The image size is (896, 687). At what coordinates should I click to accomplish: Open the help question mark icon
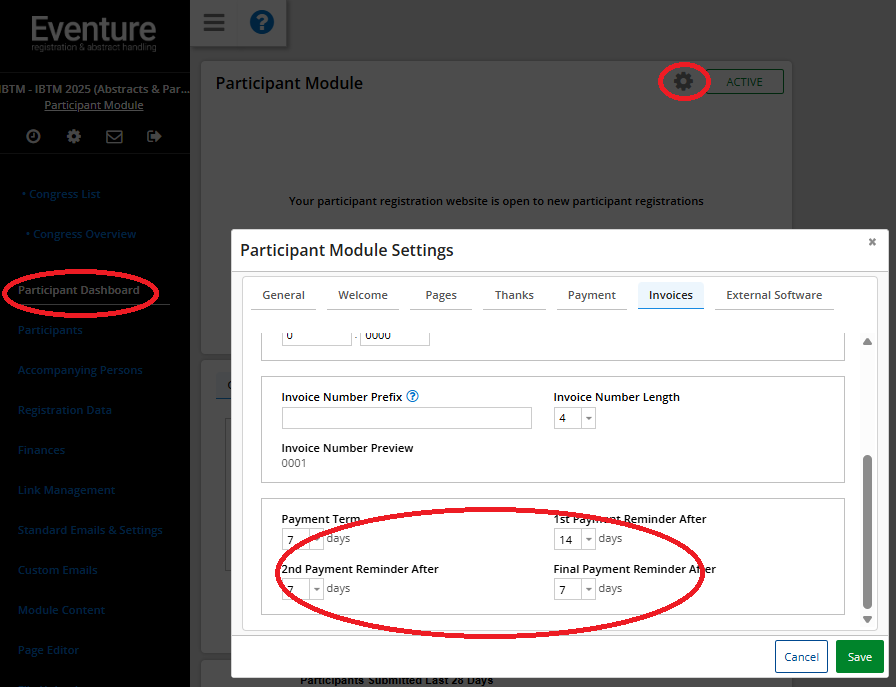coord(261,23)
